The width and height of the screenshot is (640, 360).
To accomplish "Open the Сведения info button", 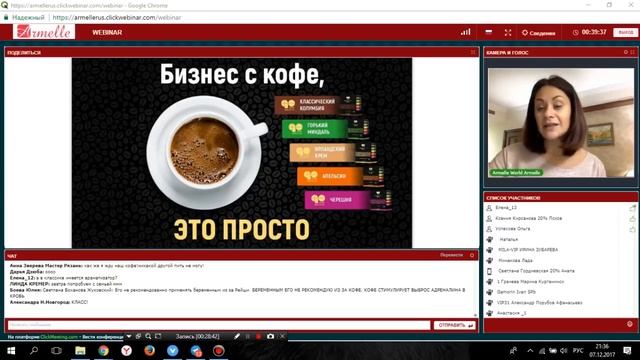I will 538,33.
